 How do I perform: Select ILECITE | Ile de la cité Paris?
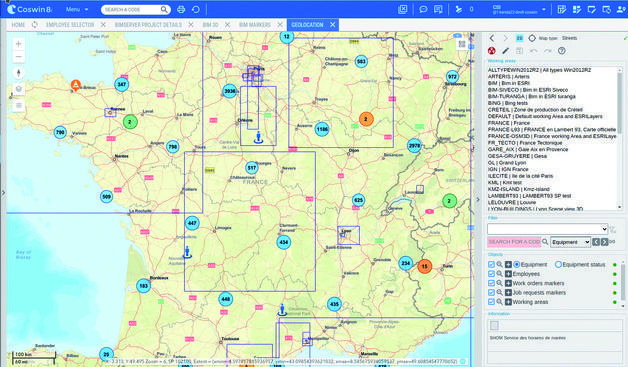pyautogui.click(x=520, y=176)
